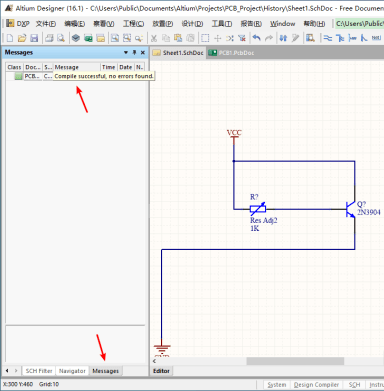
Task: Pin the Messages panel
Action: (x=134, y=52)
